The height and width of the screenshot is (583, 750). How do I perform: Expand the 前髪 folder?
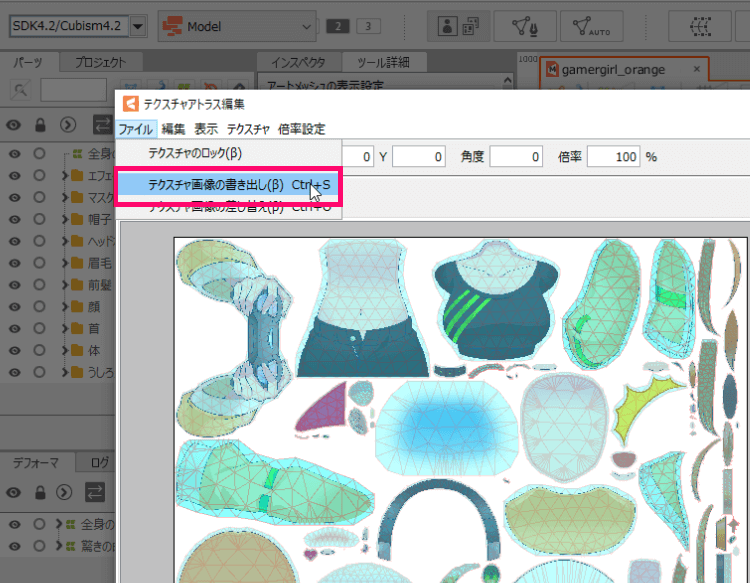tap(65, 285)
